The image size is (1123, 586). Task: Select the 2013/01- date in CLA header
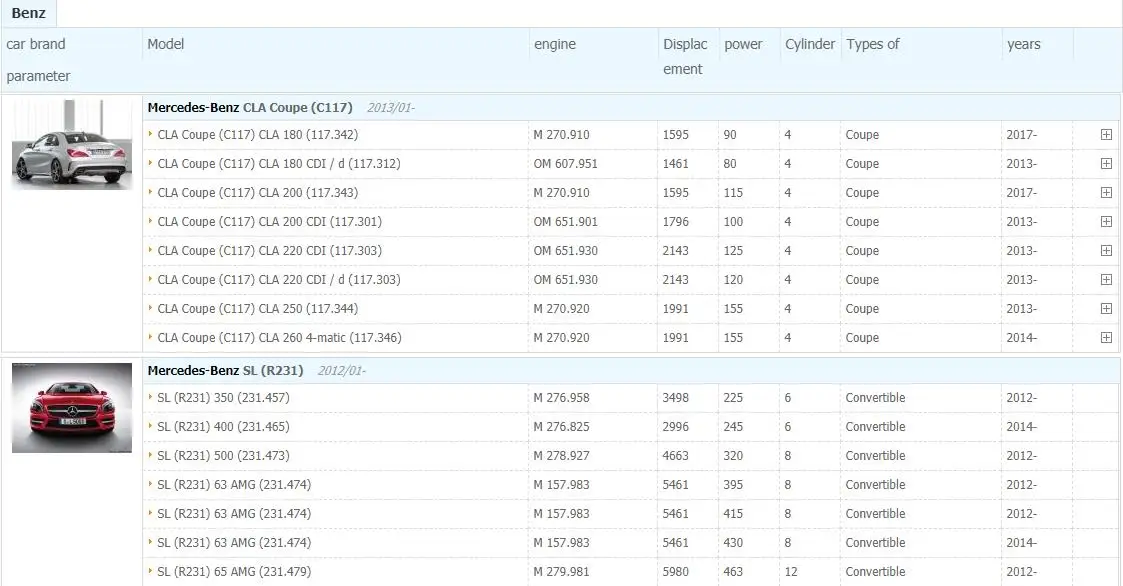[390, 107]
